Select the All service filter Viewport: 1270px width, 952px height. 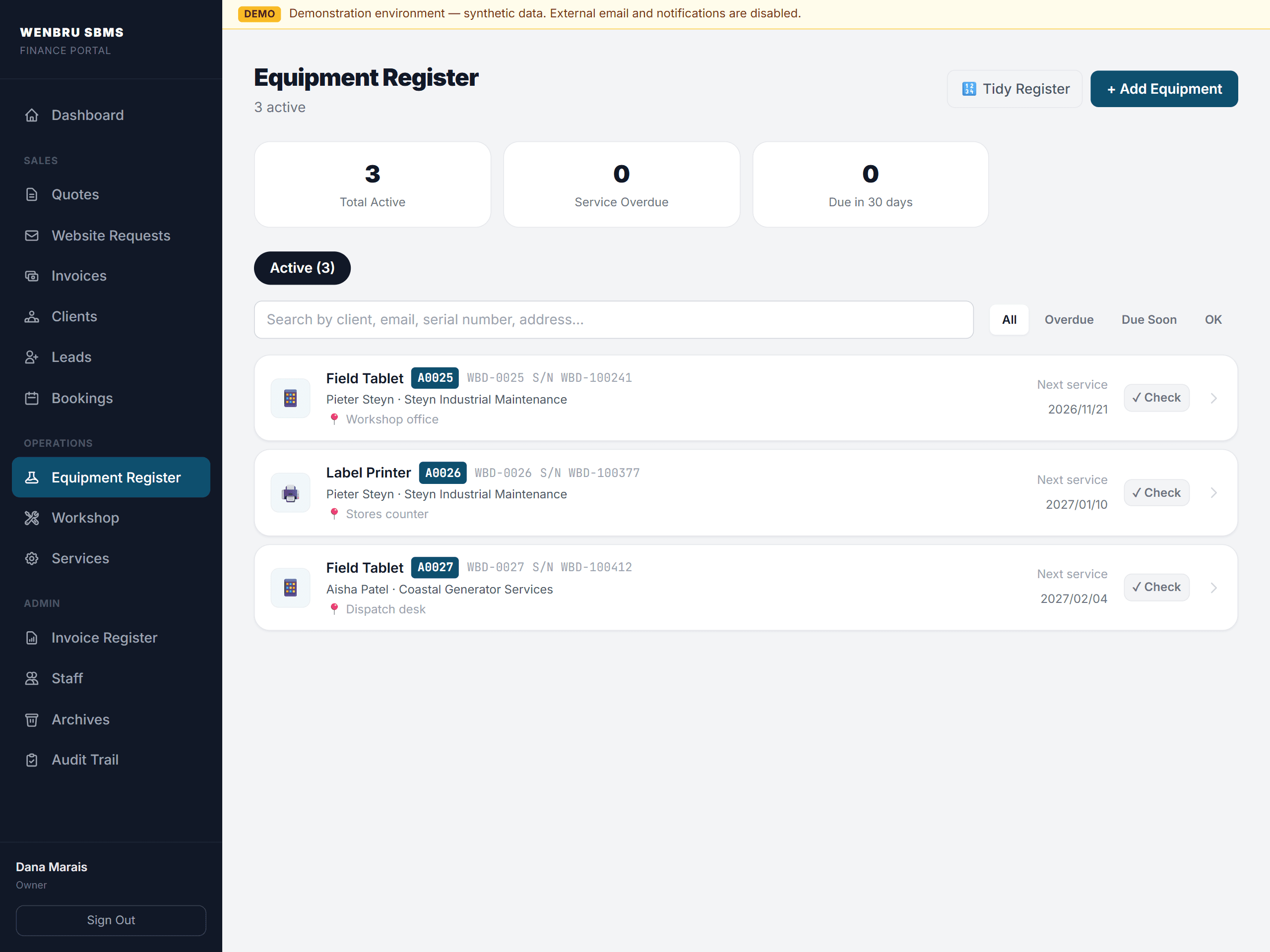(x=1009, y=320)
